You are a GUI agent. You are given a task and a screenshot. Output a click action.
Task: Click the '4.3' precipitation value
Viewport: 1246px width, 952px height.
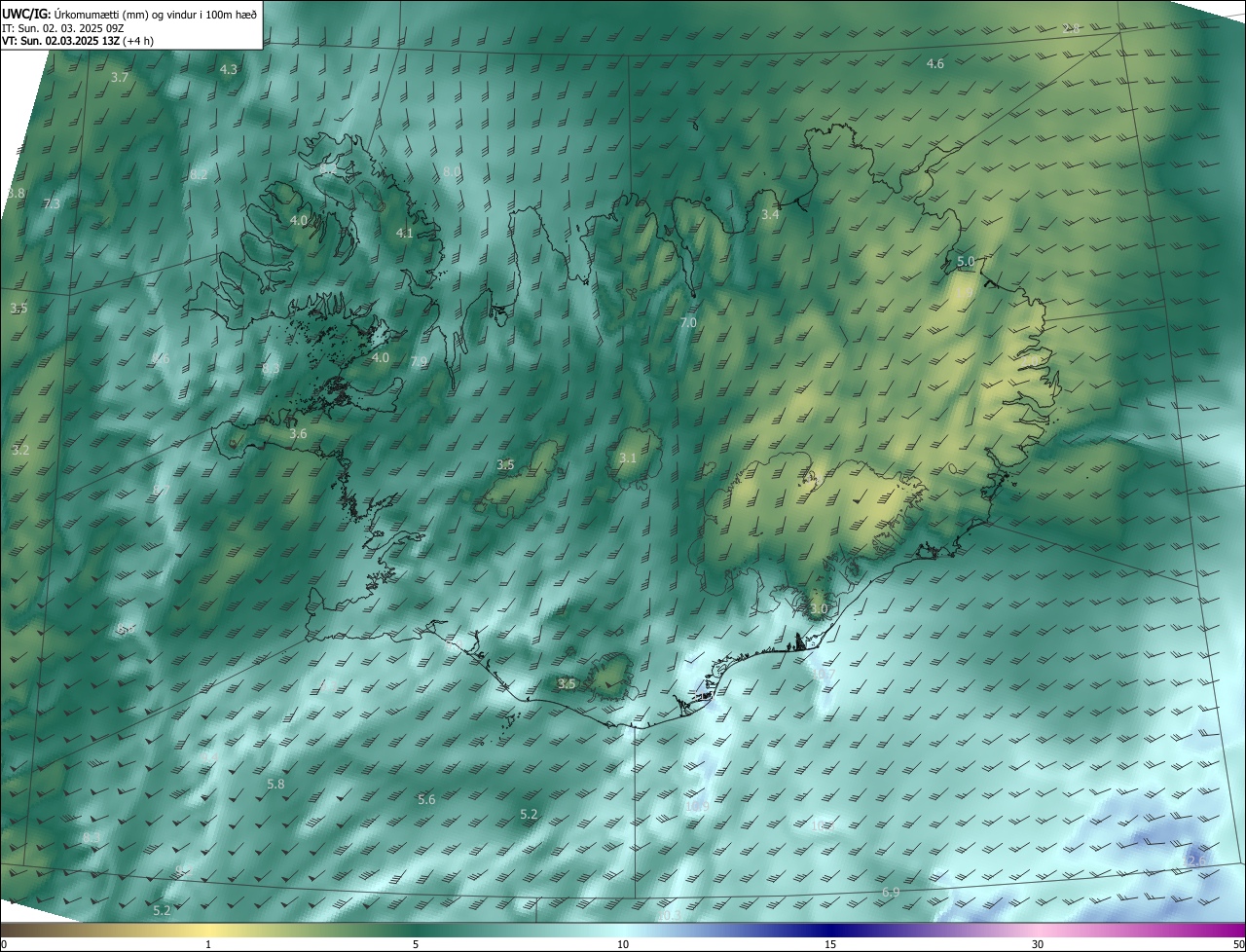click(229, 70)
